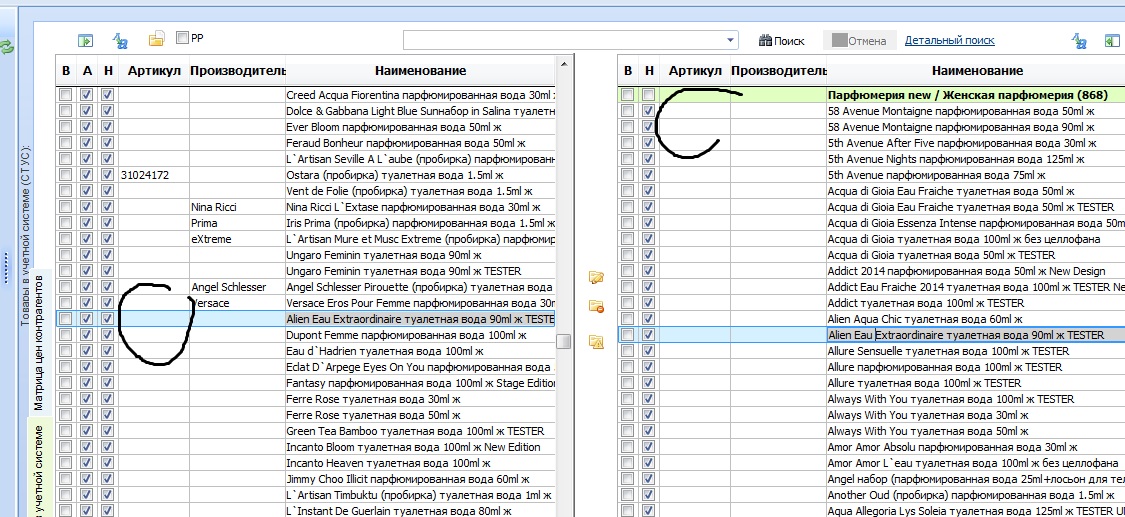Viewport: 1125px width, 517px height.
Task: Untick column Н checkbox for Feraud Bonheur row
Action: click(108, 143)
